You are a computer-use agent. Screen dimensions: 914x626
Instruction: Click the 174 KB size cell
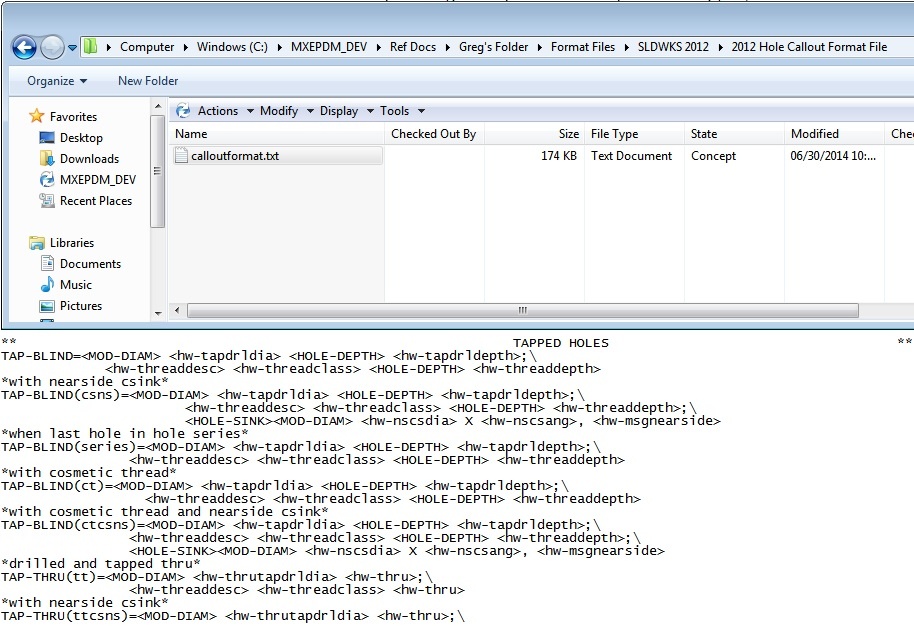(558, 156)
